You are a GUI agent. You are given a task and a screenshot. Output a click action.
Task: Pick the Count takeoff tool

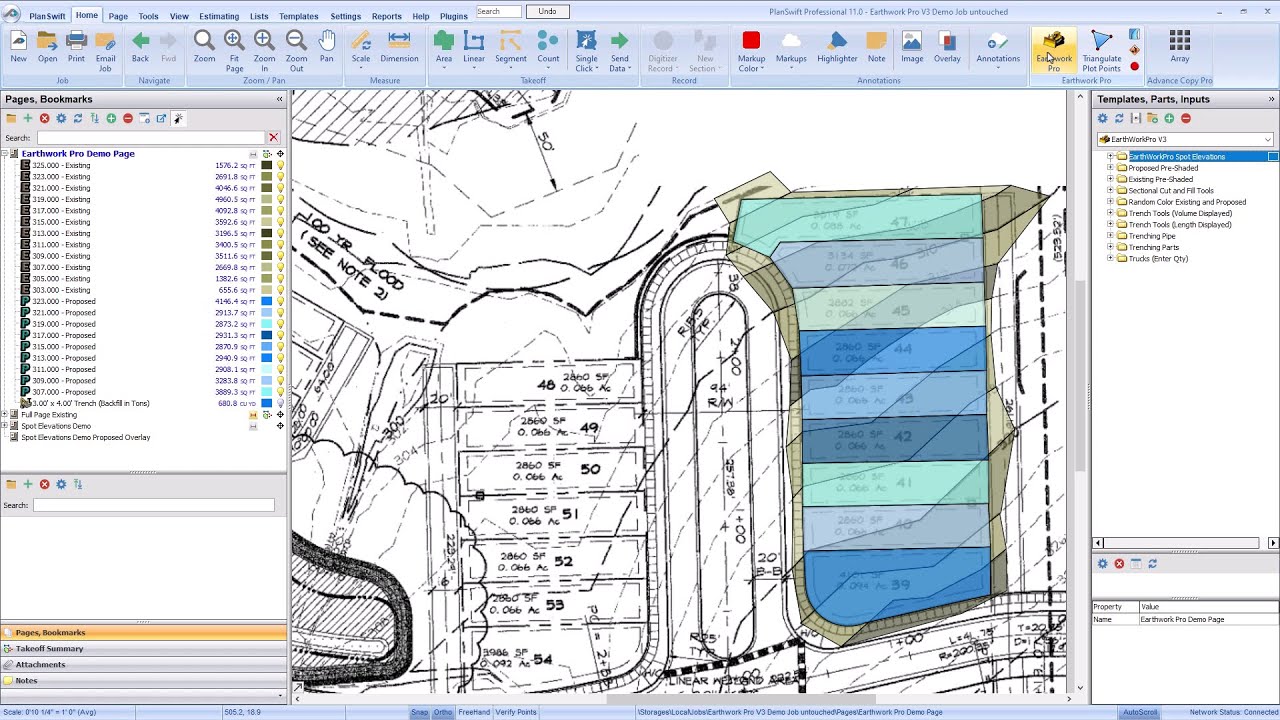coord(548,47)
